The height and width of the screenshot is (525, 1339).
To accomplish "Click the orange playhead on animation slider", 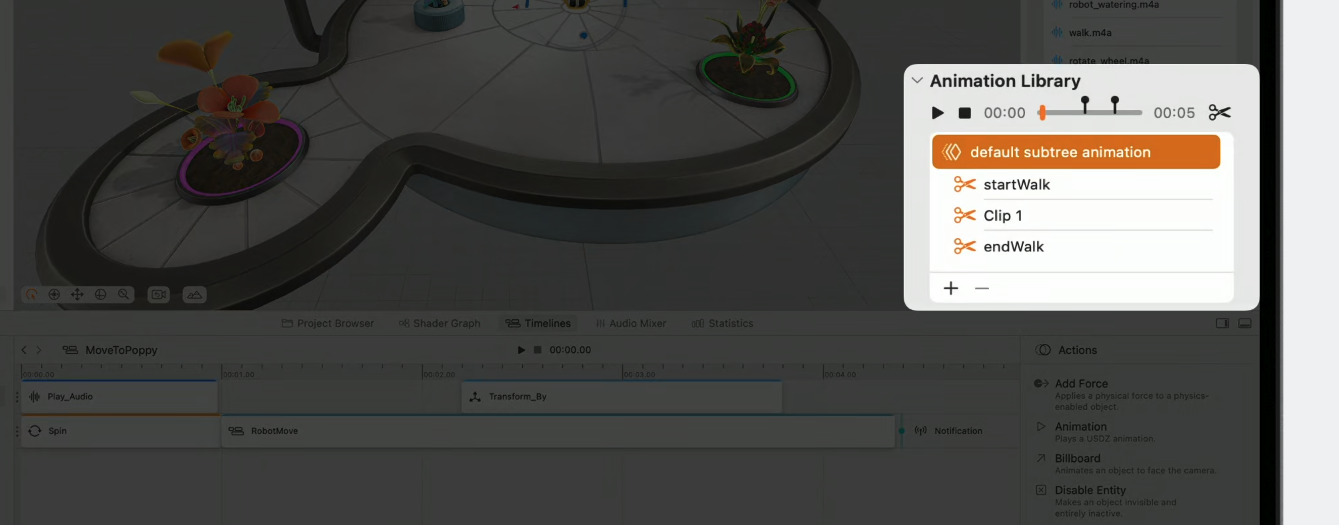I will (x=1042, y=113).
